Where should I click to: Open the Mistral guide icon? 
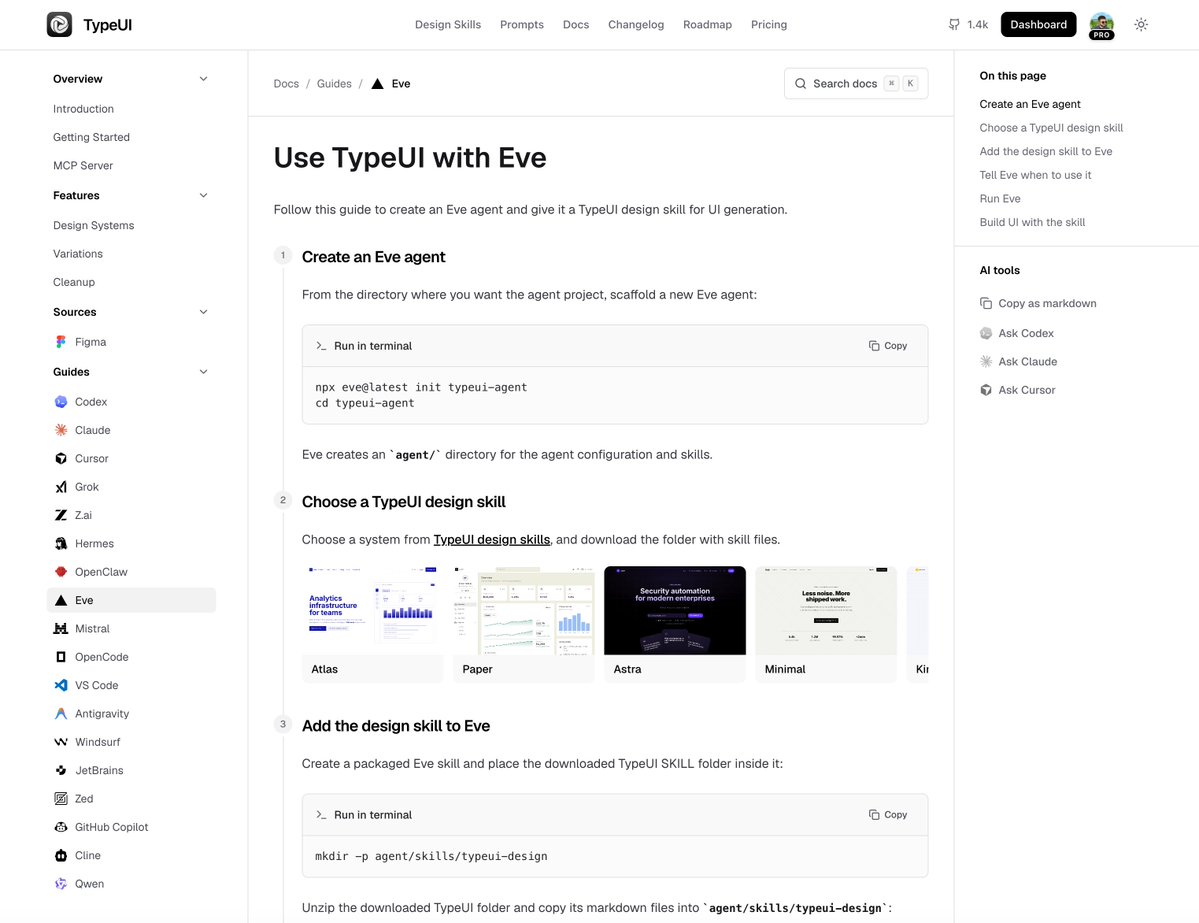pos(61,629)
